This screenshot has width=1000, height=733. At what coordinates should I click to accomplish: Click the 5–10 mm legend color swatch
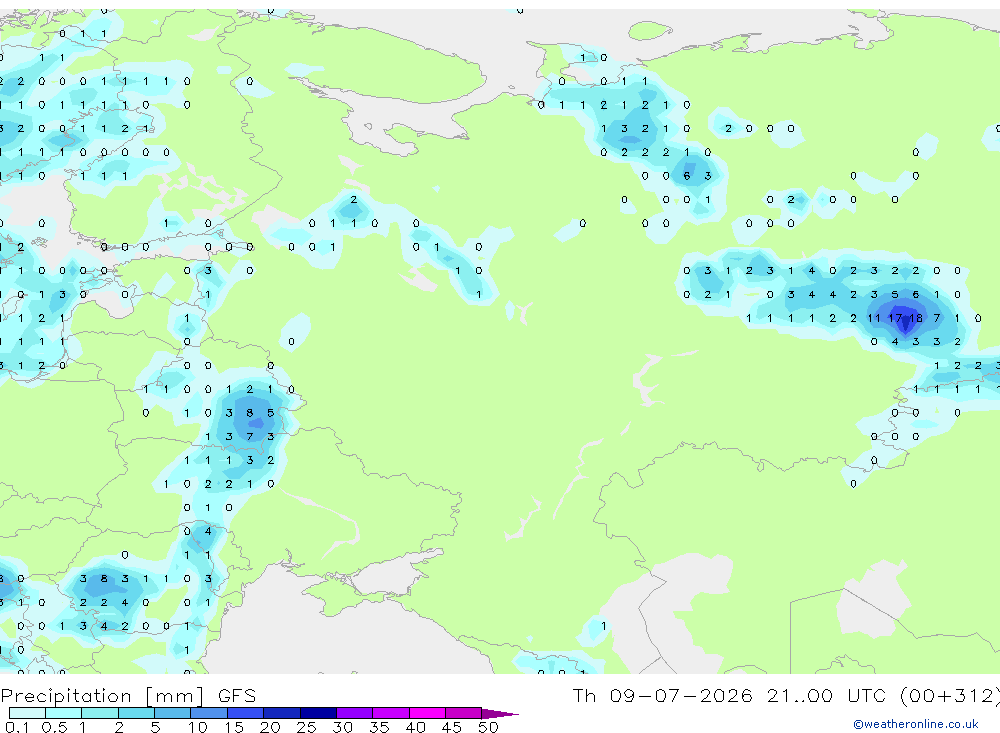click(172, 713)
